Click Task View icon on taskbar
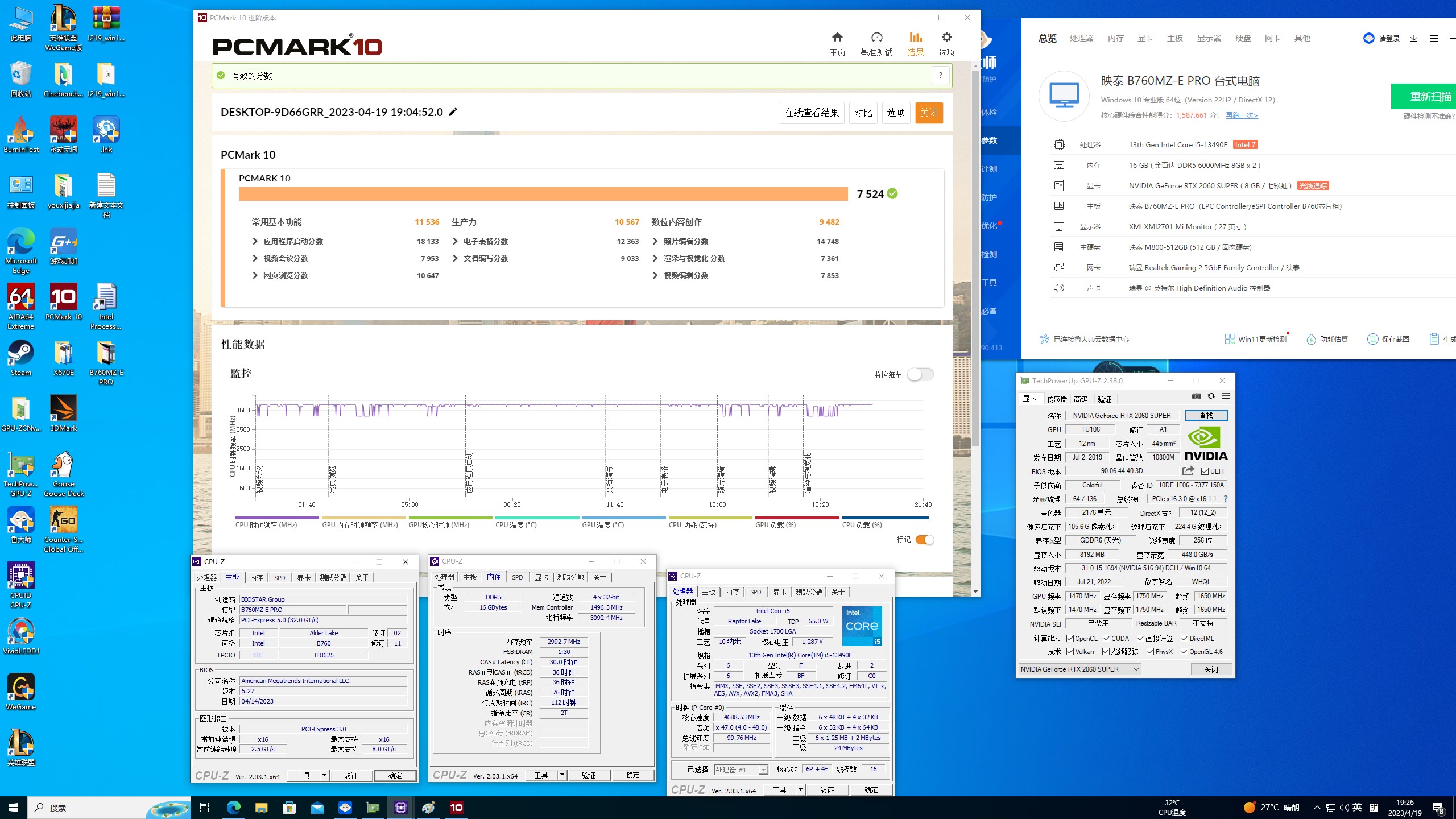This screenshot has height=819, width=1456. 205,807
